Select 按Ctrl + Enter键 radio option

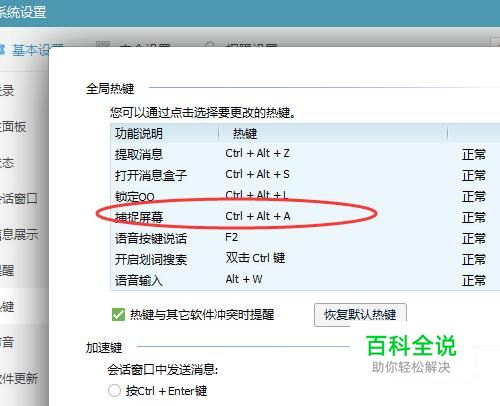[x=114, y=390]
